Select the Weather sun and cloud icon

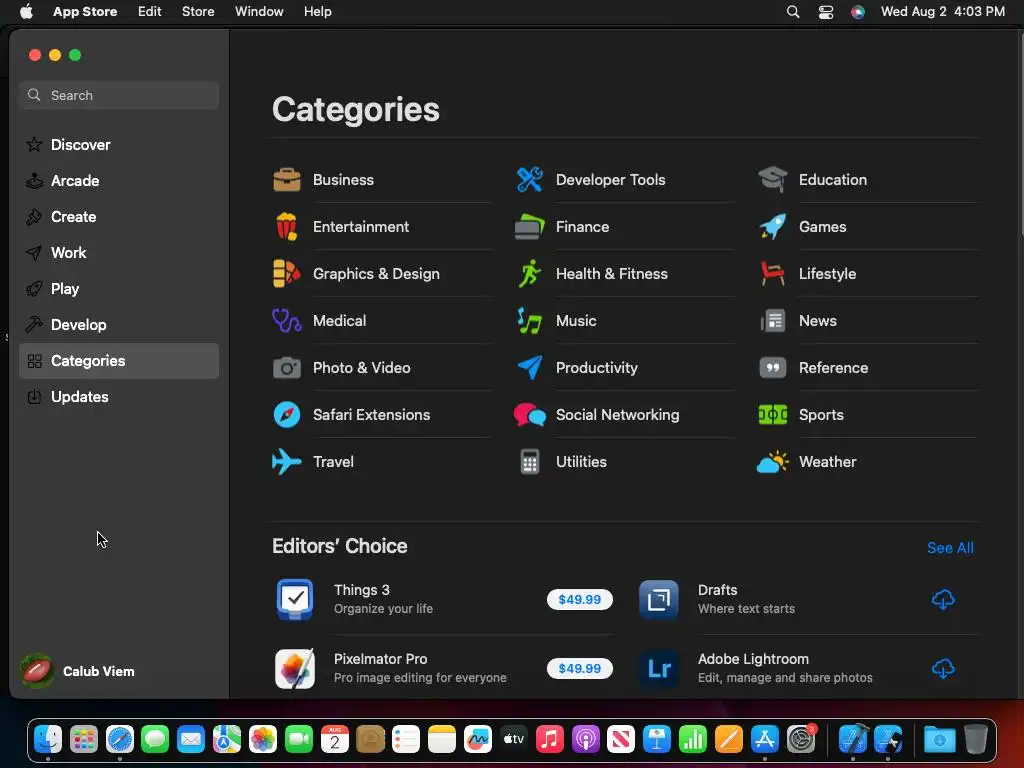point(773,462)
